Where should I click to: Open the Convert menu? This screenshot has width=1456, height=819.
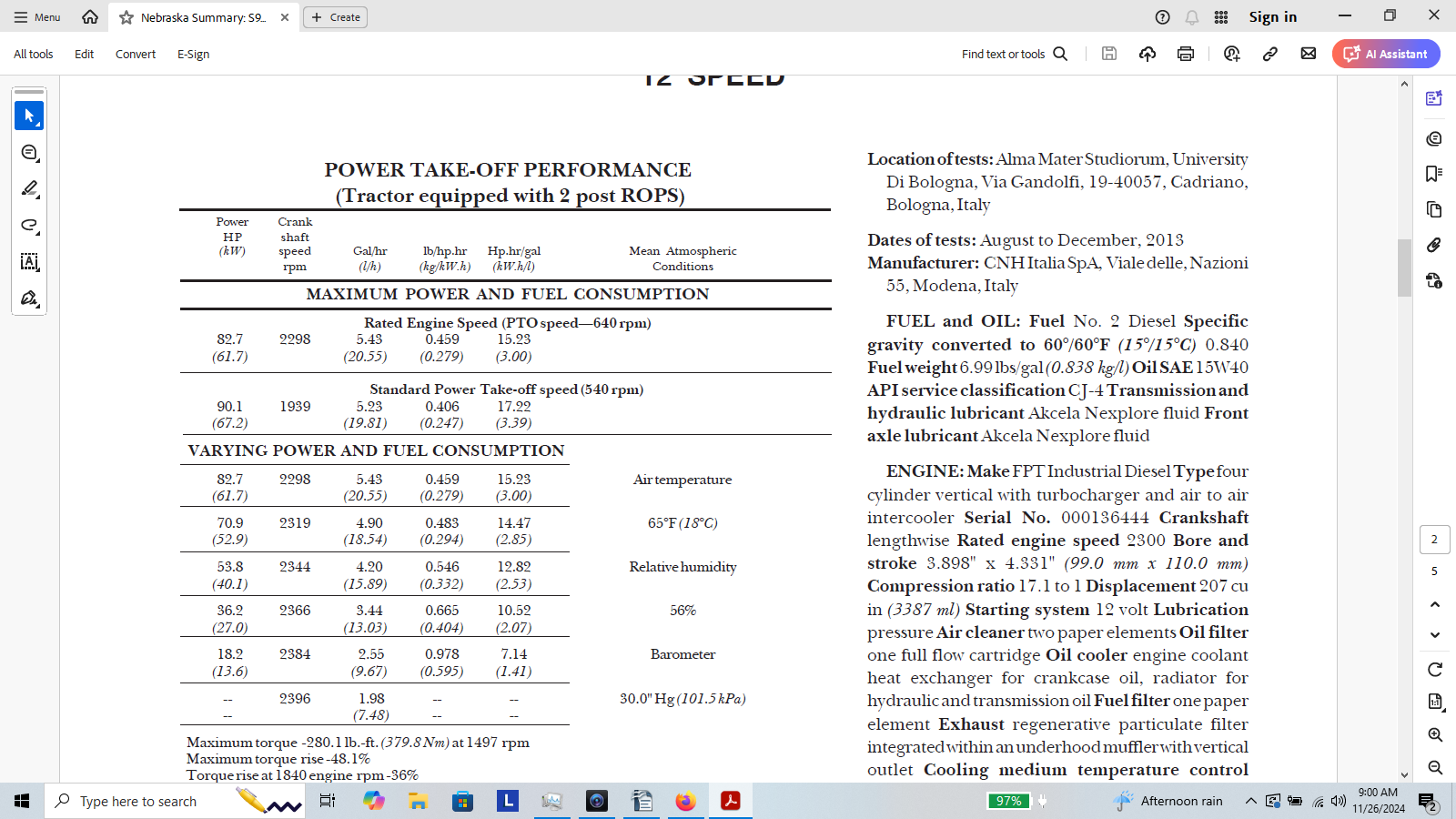[136, 54]
